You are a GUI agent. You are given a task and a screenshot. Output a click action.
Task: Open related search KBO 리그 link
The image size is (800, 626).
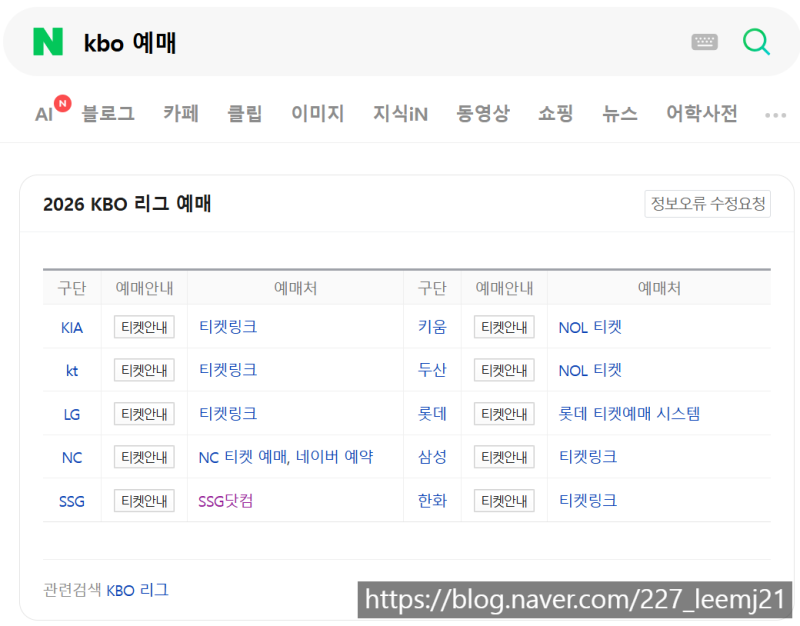[137, 590]
